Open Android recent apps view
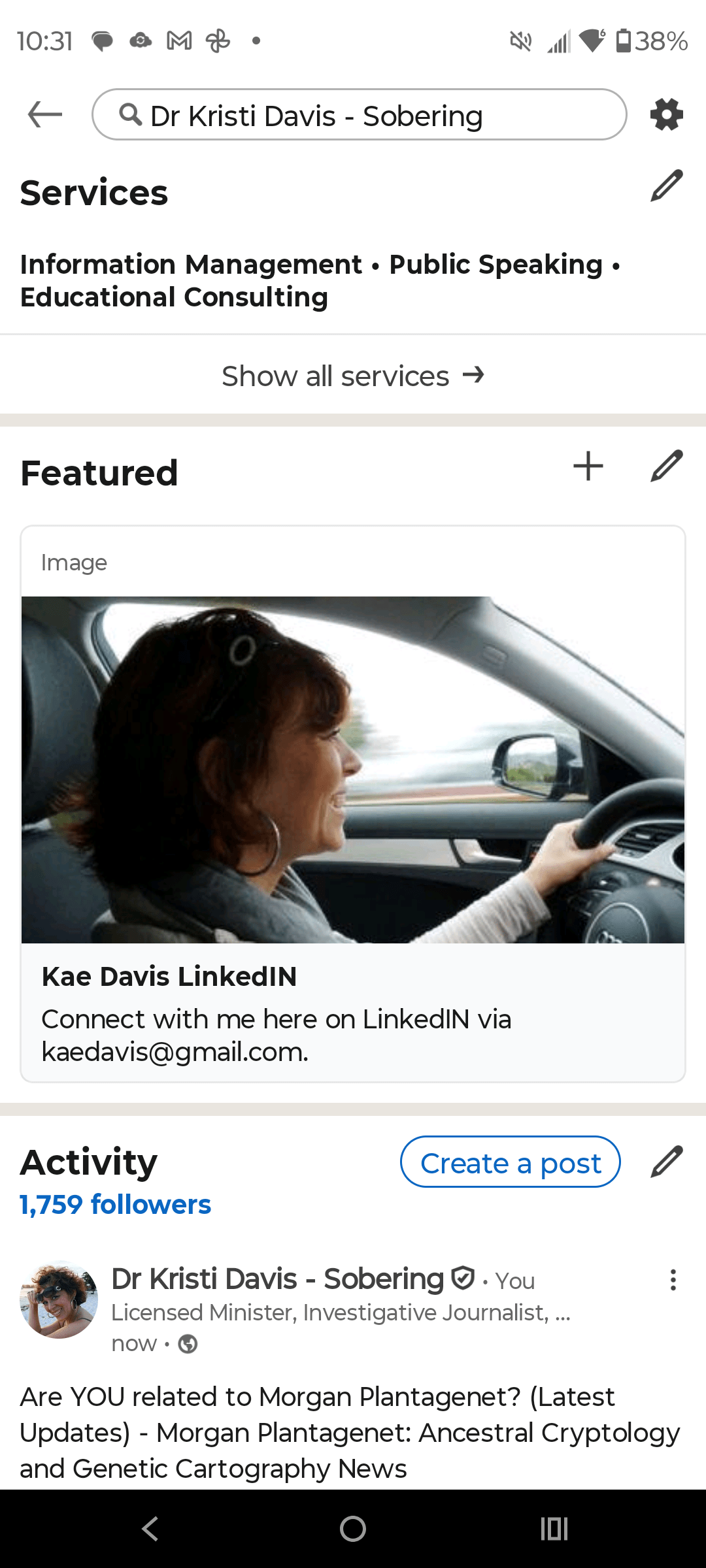This screenshot has width=706, height=1568. [x=554, y=1529]
